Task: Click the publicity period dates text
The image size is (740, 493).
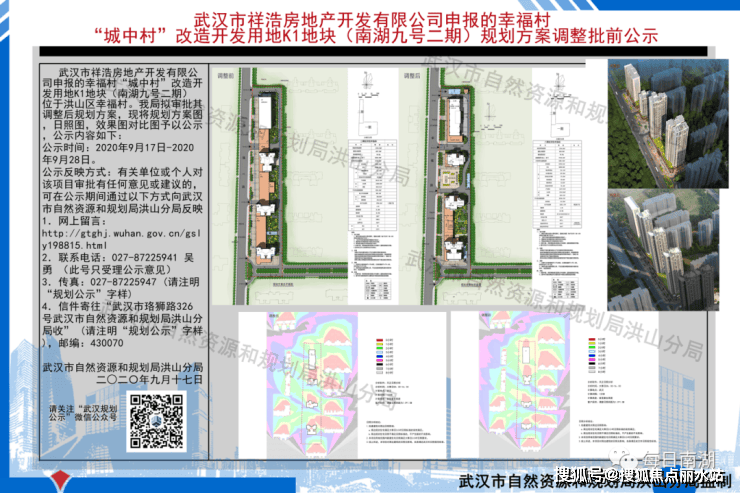Action: (x=122, y=151)
